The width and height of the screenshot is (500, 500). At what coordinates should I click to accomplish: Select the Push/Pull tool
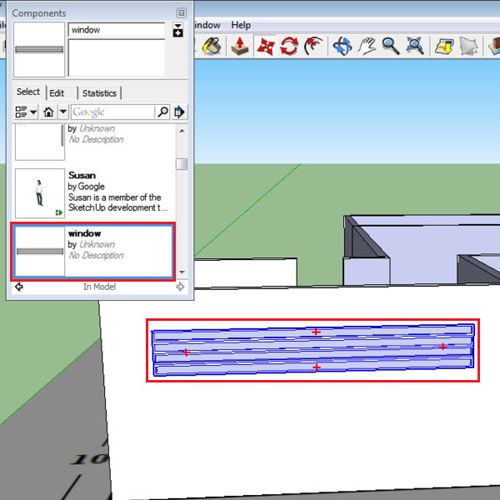click(240, 46)
